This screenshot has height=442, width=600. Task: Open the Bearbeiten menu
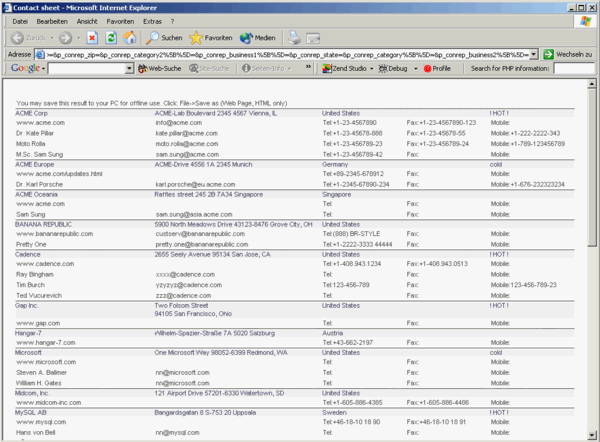point(52,21)
